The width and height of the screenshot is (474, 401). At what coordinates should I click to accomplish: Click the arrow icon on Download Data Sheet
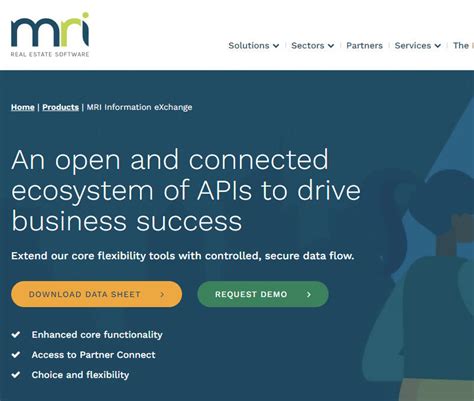[162, 294]
